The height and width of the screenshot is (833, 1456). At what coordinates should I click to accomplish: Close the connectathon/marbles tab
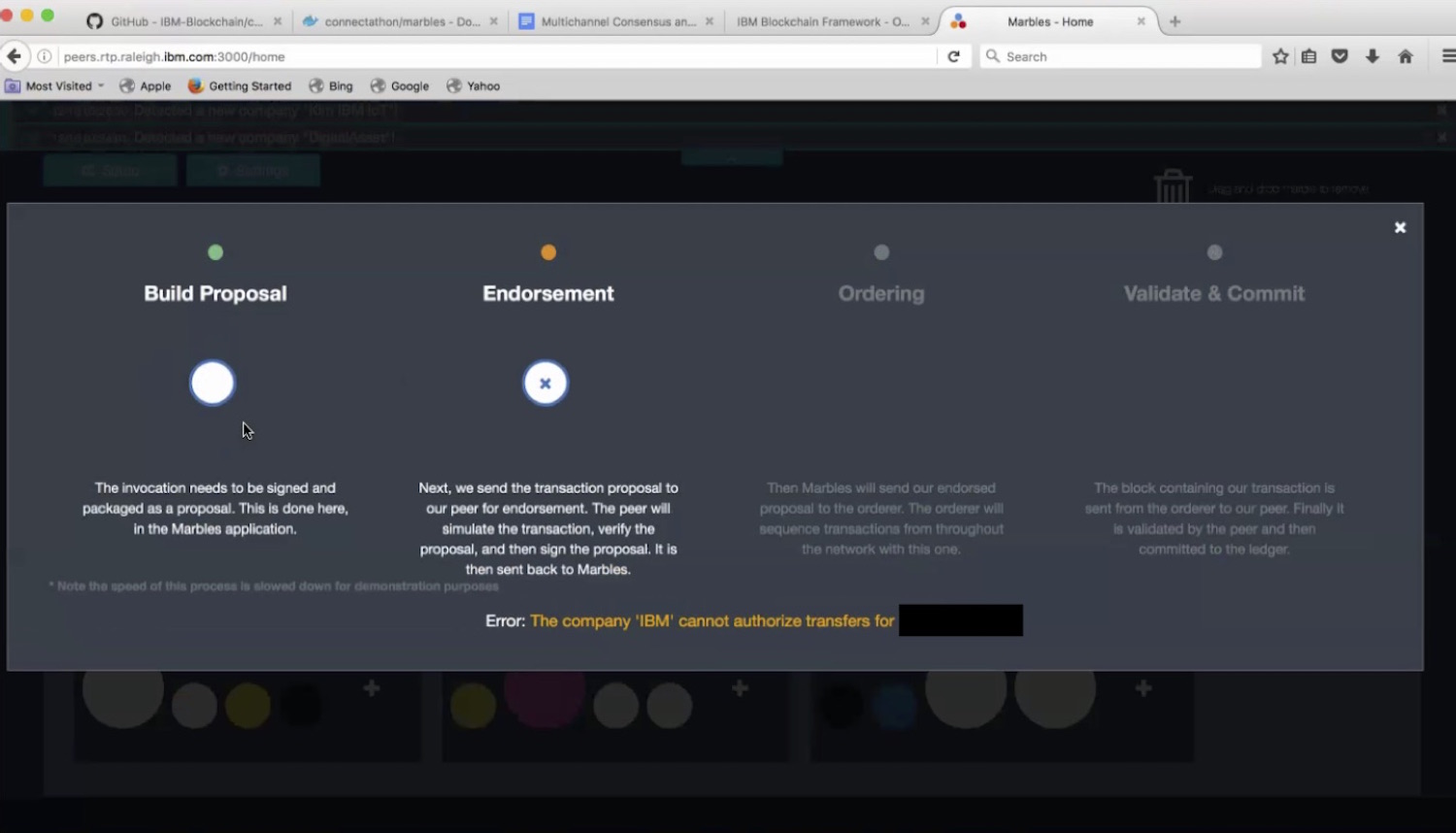point(493,21)
